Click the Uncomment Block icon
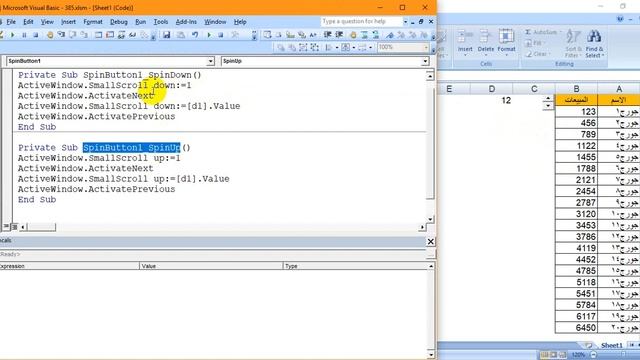This screenshot has height=360, width=640. click(376, 35)
